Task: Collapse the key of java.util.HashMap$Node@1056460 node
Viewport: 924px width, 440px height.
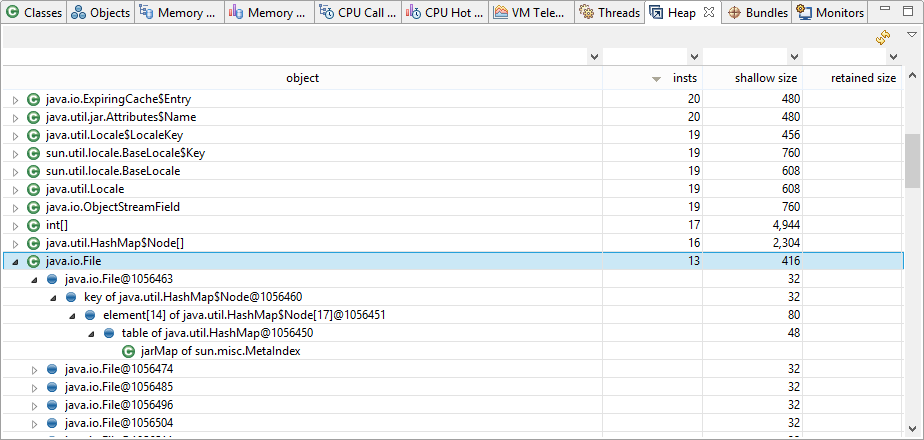Action: point(52,297)
